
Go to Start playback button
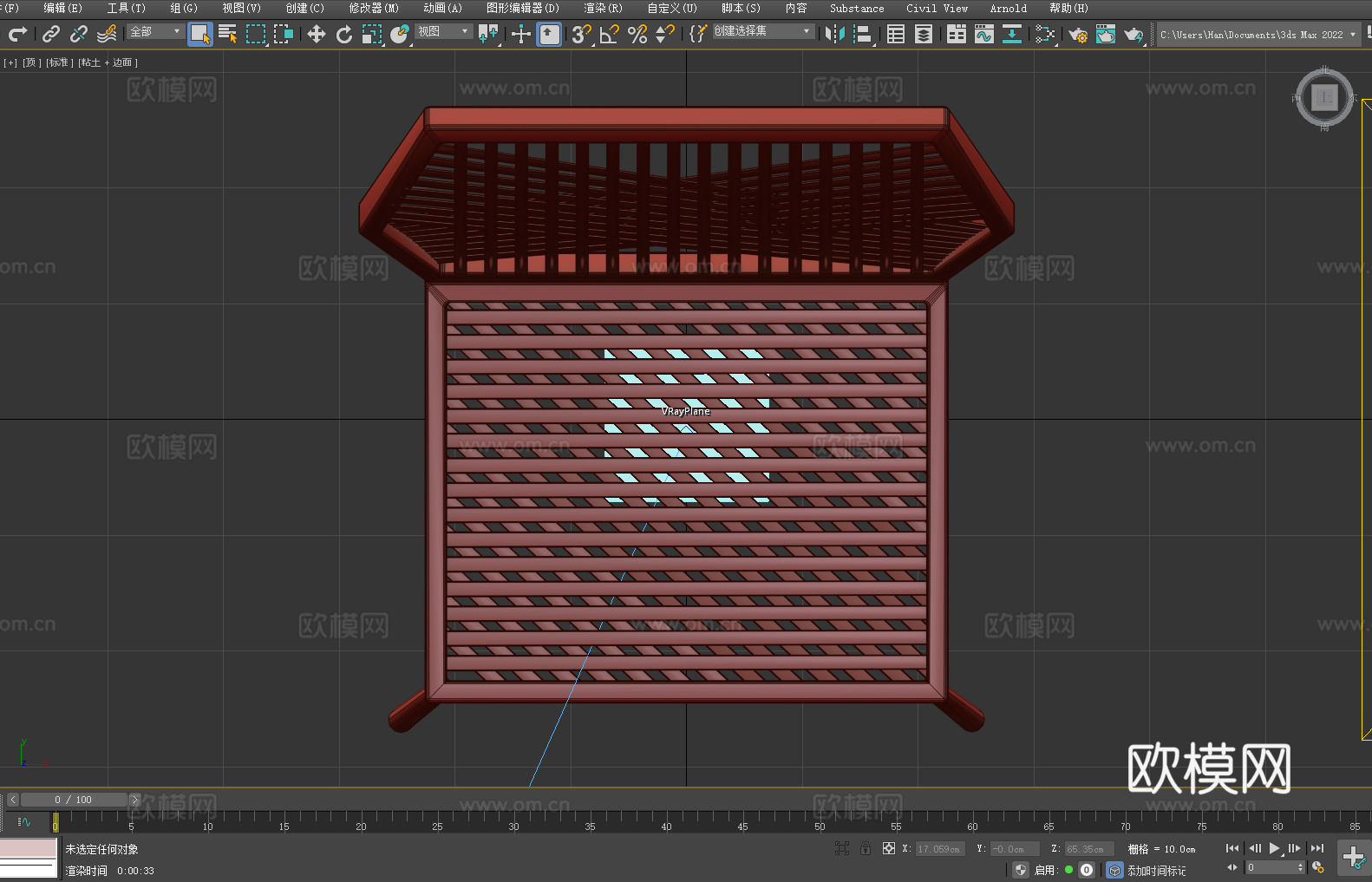point(1232,848)
